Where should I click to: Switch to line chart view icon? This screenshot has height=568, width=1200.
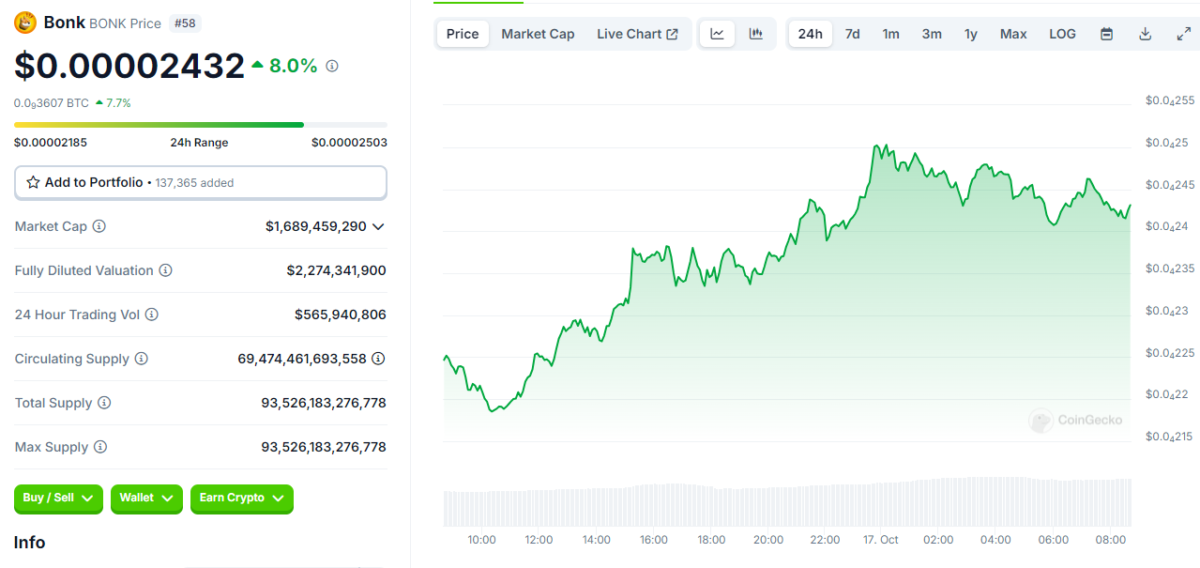click(718, 34)
